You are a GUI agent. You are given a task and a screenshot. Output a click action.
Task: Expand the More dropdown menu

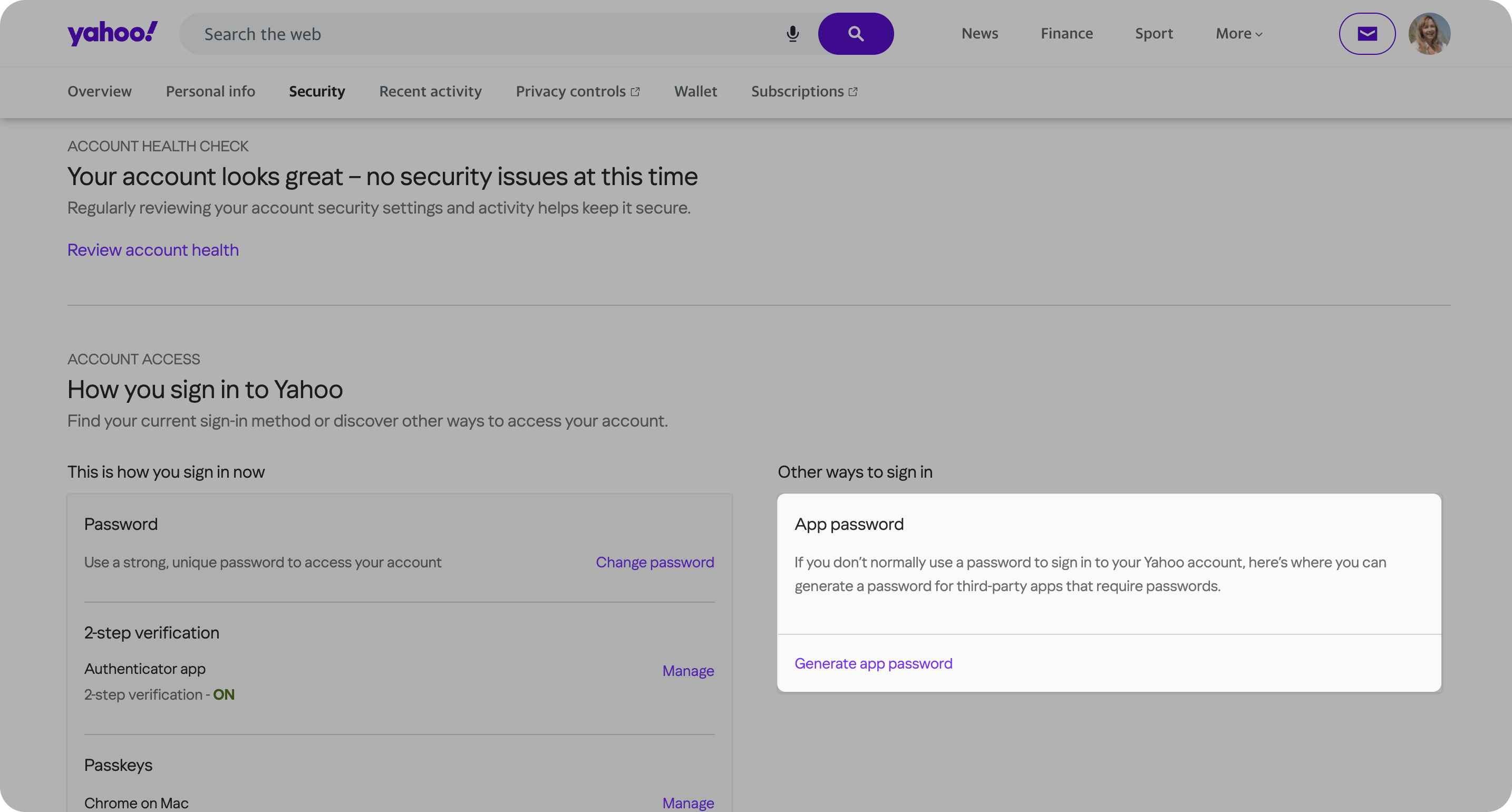click(x=1238, y=34)
